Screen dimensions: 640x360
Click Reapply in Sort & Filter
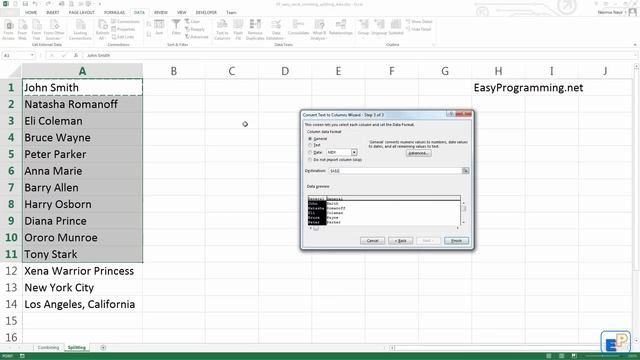click(x=195, y=29)
